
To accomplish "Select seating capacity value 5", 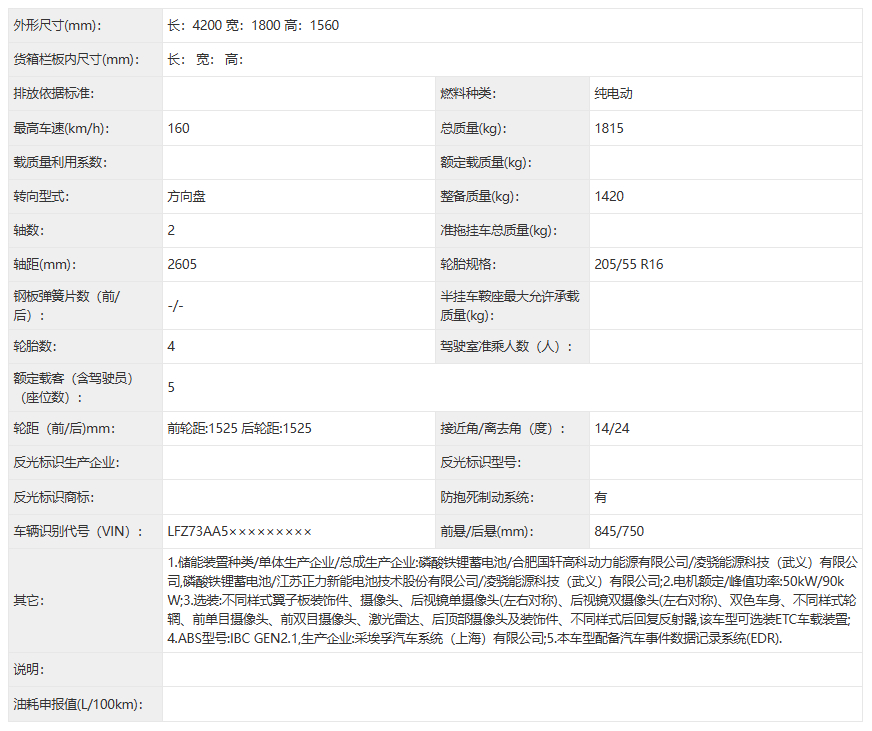I will coord(171,387).
